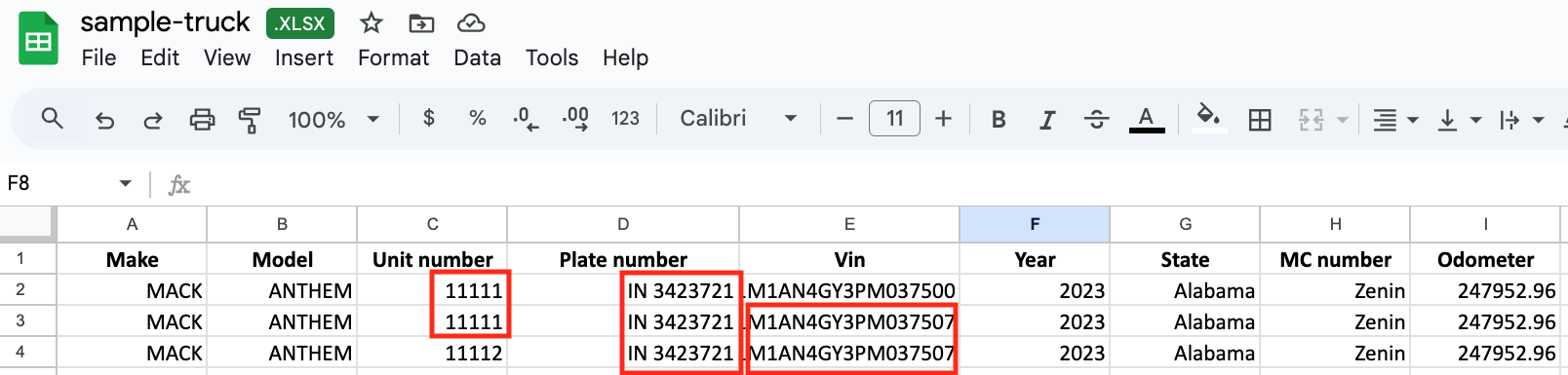Click the redo arrow icon
1568x375 pixels.
click(x=153, y=120)
